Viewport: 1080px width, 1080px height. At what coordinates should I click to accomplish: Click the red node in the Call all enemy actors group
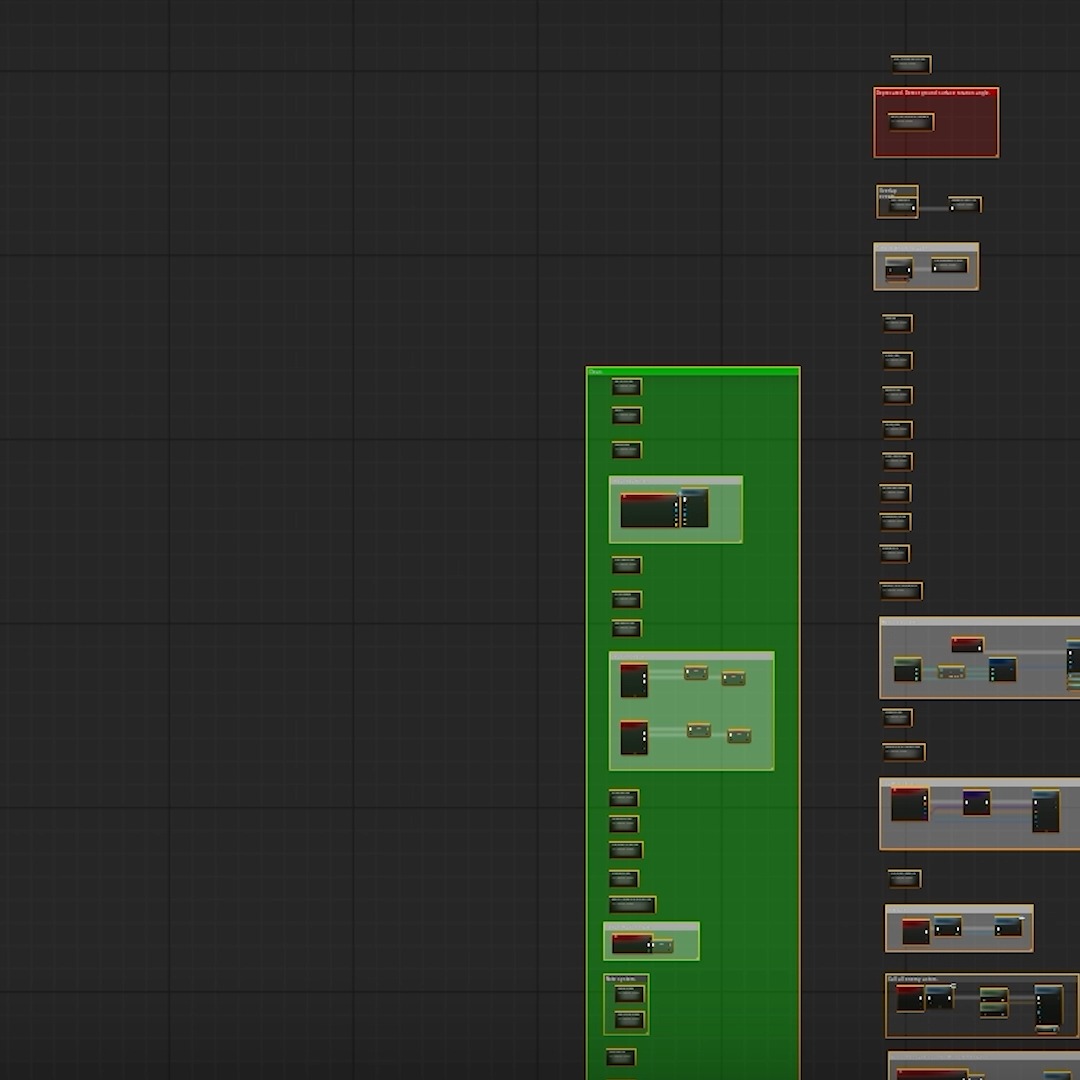click(x=908, y=996)
